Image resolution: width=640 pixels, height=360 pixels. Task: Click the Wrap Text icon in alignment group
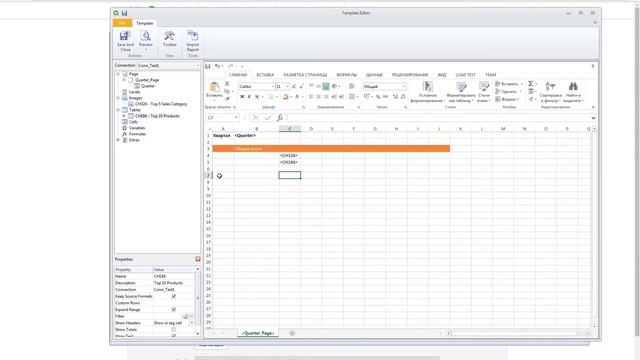(351, 86)
